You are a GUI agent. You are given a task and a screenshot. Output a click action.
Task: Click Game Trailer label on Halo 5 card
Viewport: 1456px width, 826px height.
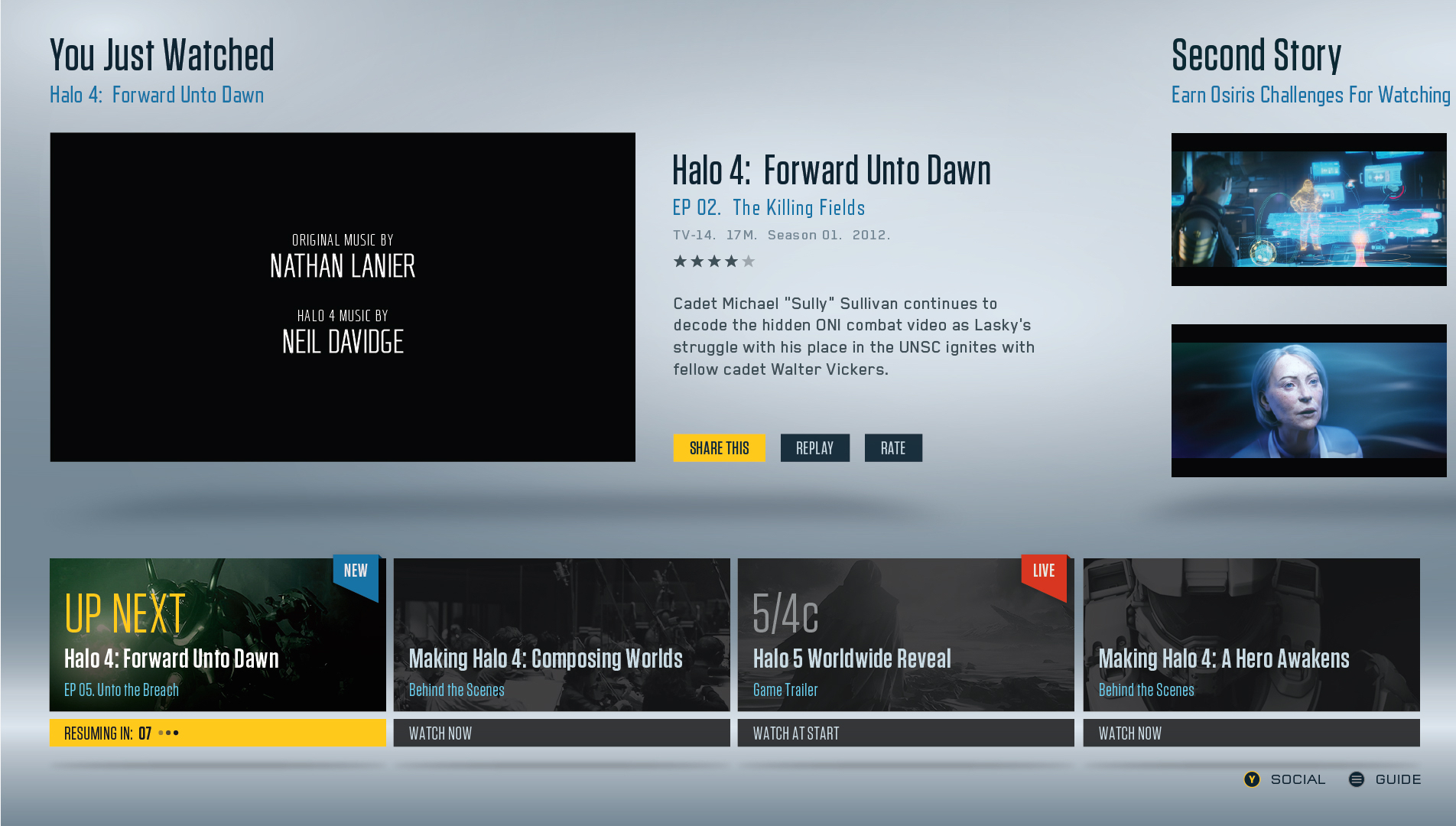[785, 690]
